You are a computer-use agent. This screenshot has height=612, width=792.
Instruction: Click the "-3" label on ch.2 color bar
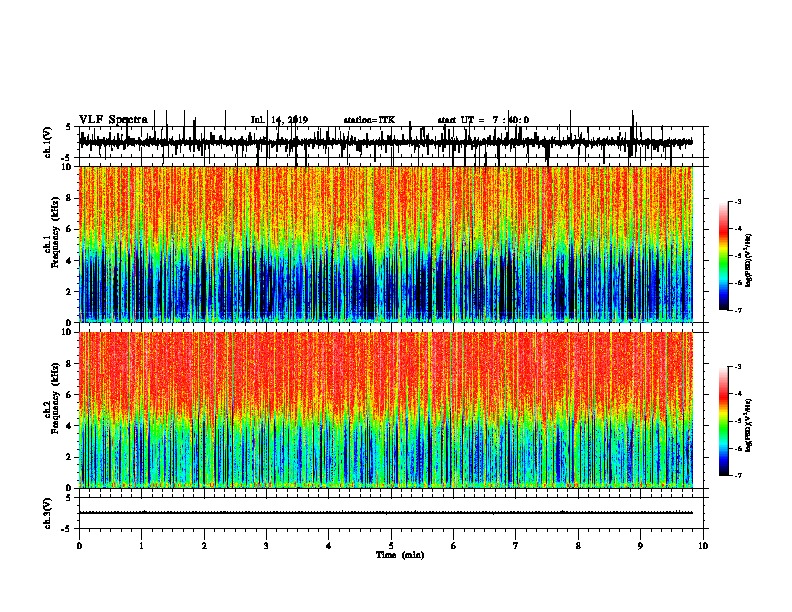click(737, 367)
